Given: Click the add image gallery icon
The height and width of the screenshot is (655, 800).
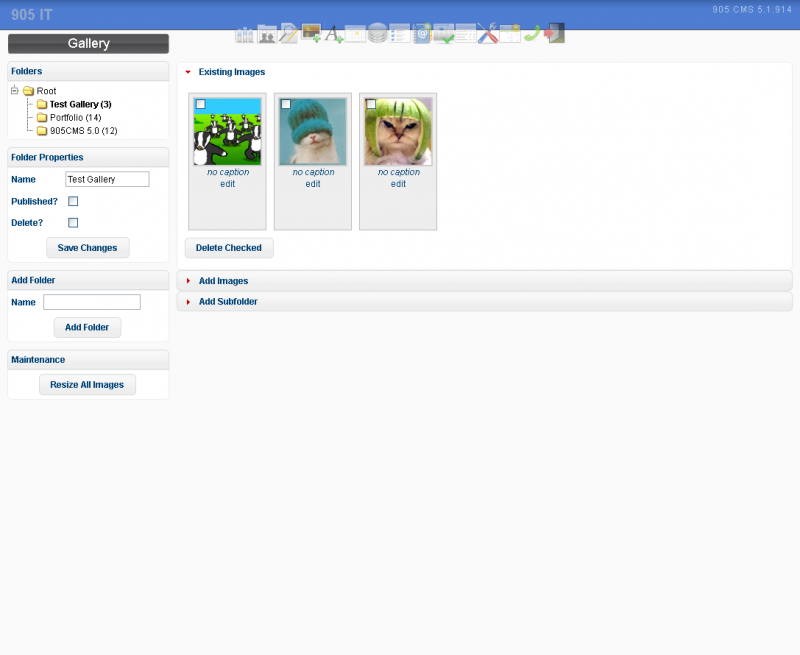Looking at the screenshot, I should (x=311, y=34).
